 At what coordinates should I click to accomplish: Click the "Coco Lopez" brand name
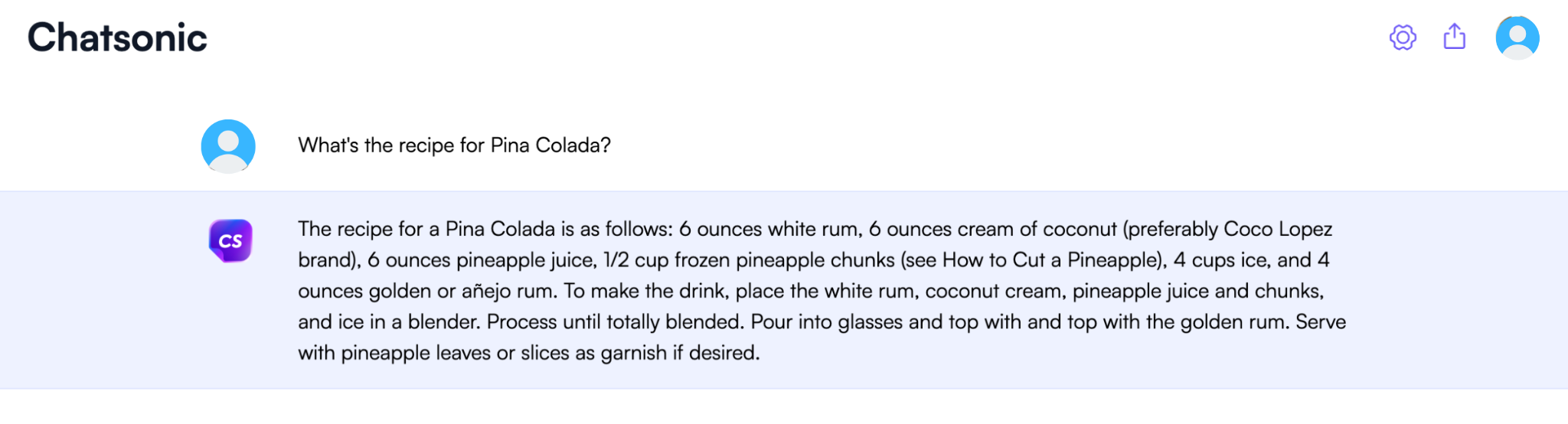point(1278,229)
